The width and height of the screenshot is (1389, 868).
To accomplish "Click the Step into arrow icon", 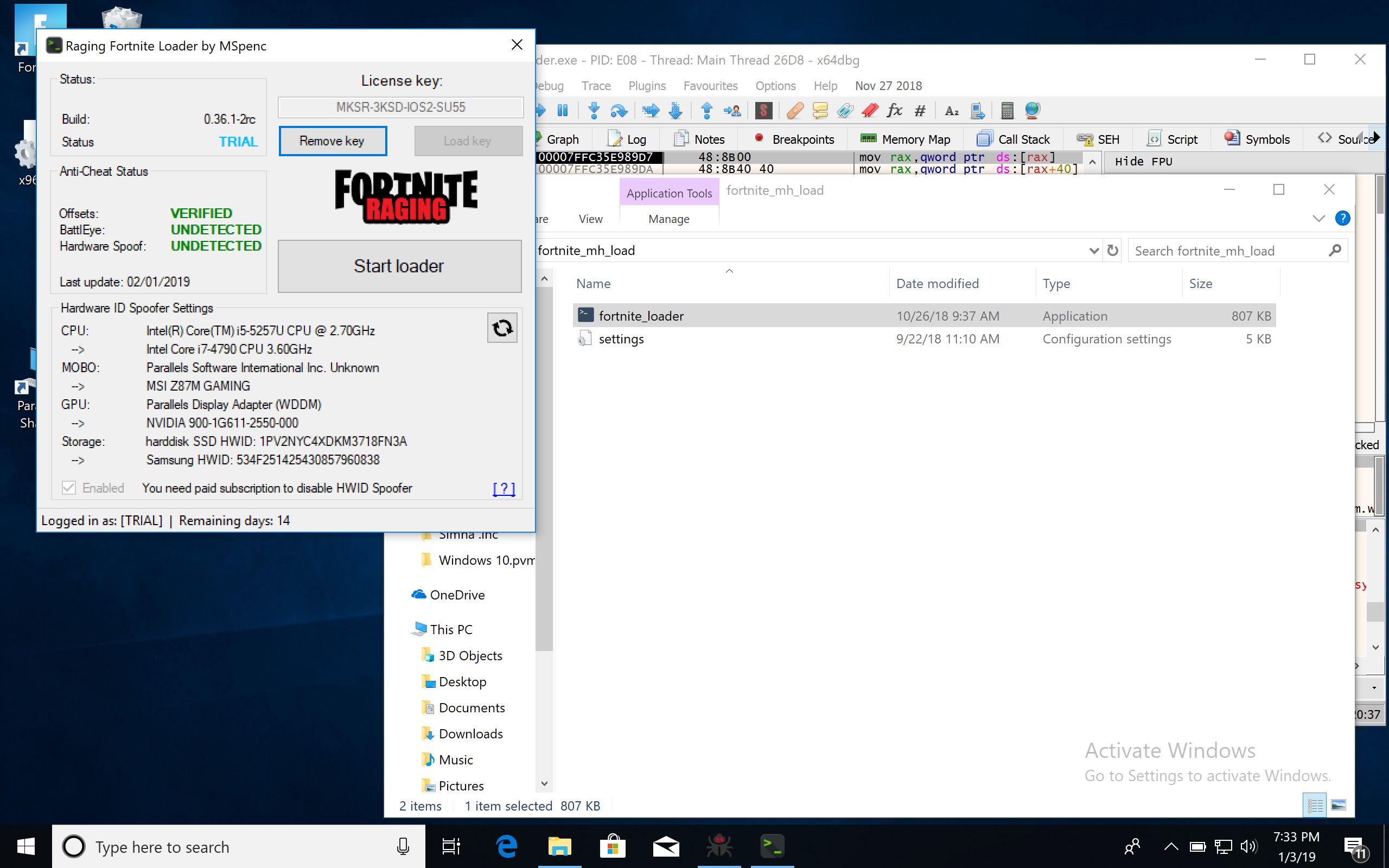I will pos(594,110).
